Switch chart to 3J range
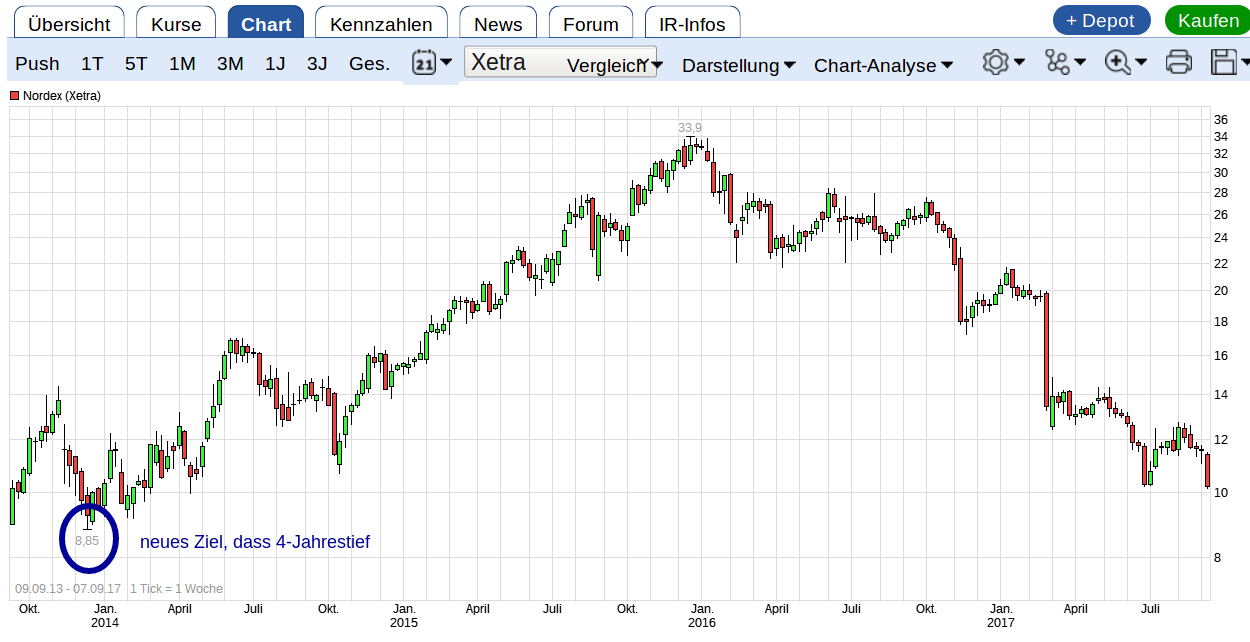The width and height of the screenshot is (1250, 642). 317,63
